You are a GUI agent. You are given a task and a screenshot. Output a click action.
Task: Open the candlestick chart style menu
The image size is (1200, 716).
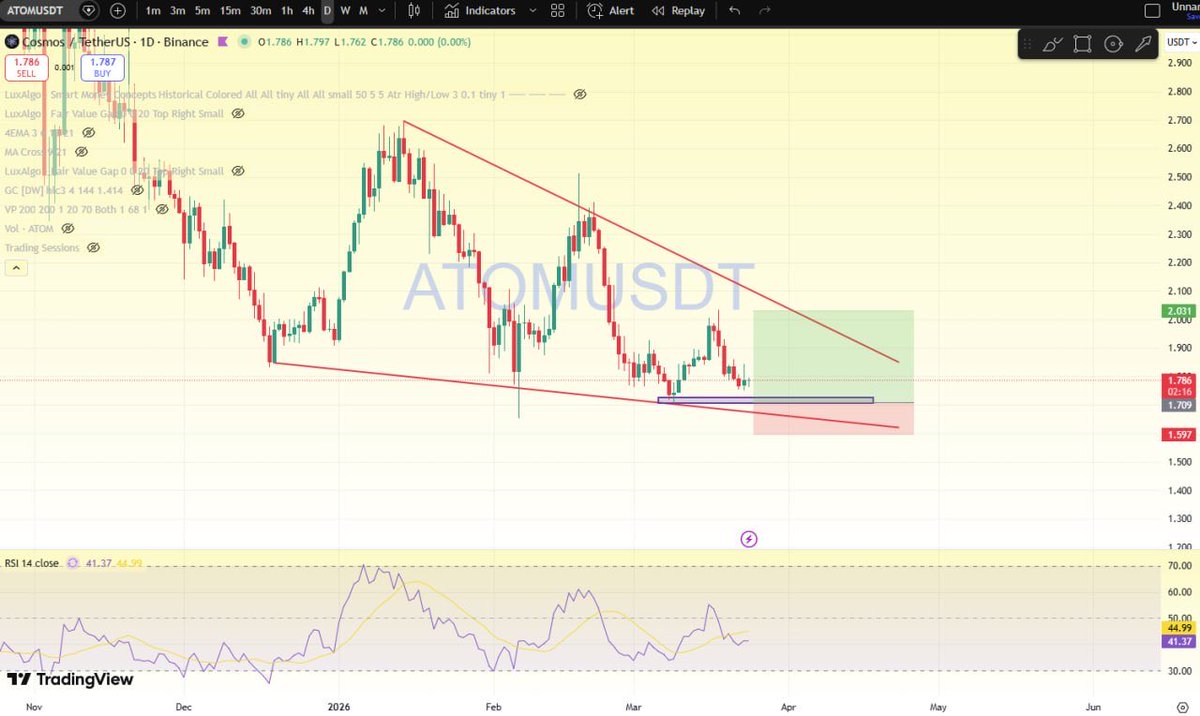(412, 11)
